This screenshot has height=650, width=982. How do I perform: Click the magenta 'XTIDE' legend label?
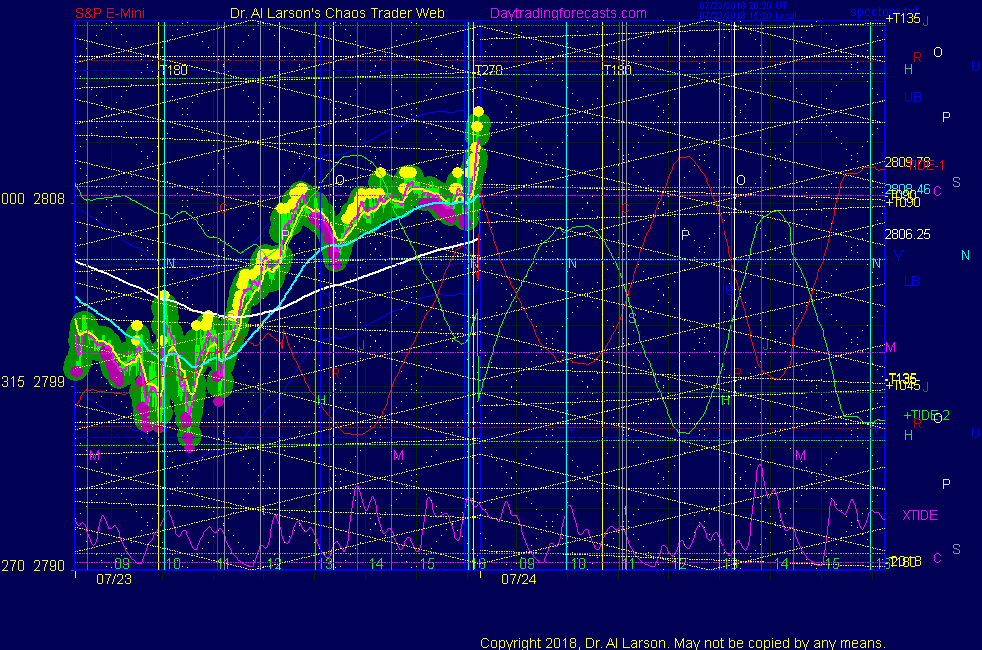(x=919, y=515)
